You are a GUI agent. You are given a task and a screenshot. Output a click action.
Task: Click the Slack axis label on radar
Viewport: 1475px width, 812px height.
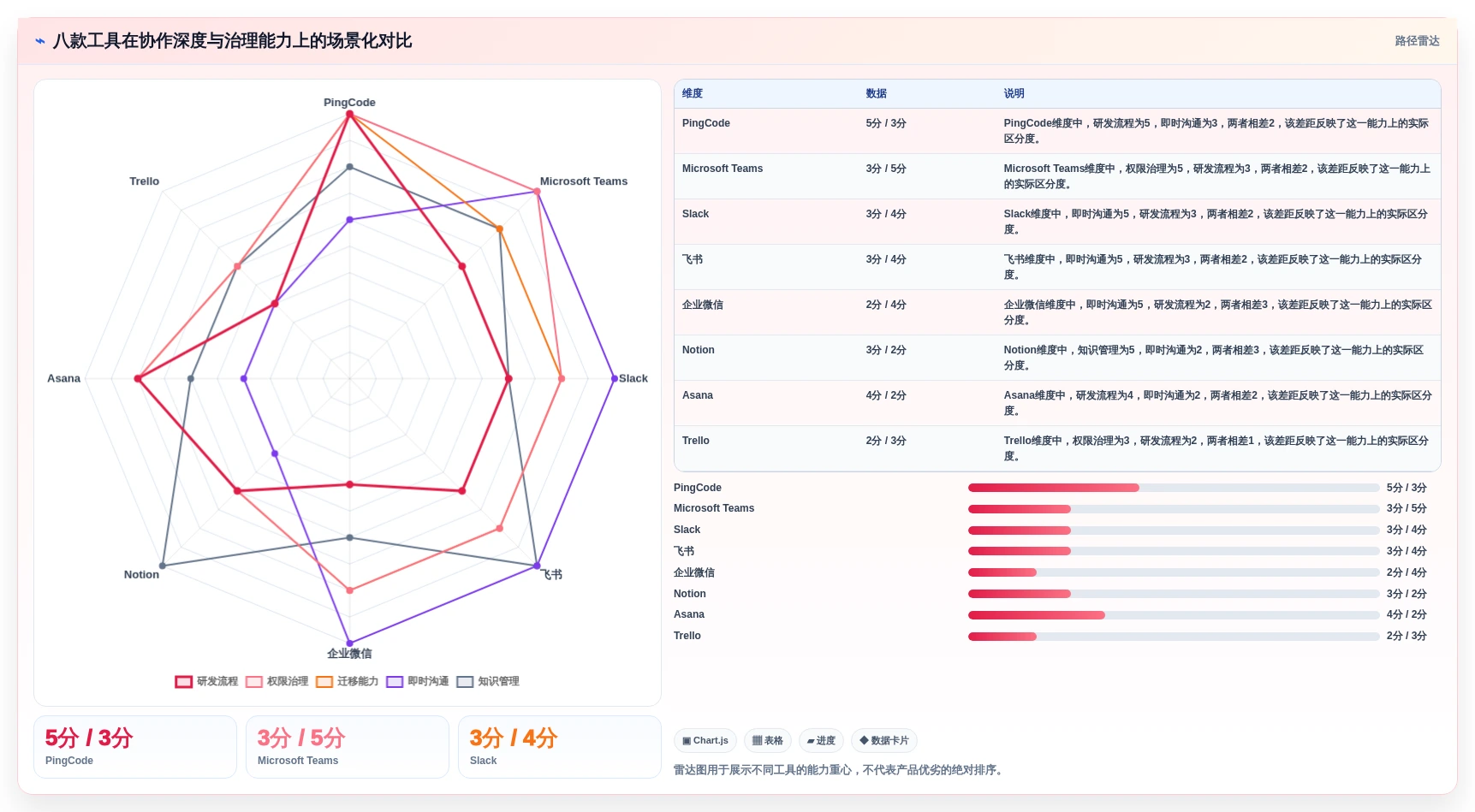coord(633,378)
